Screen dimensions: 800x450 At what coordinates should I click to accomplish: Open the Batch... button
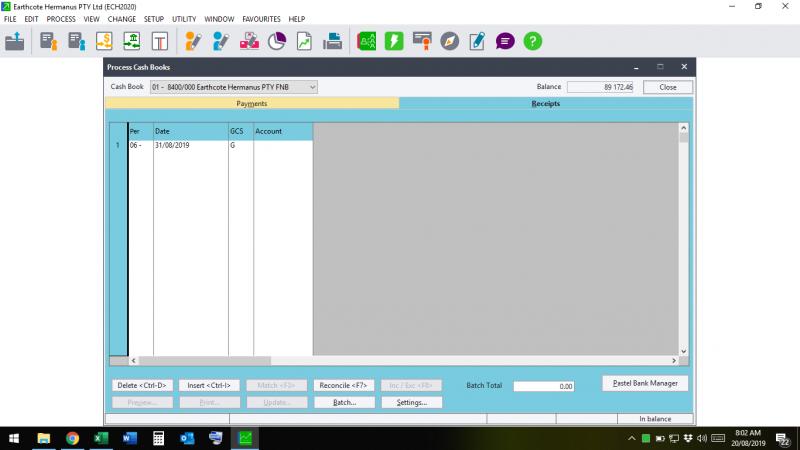coord(343,402)
